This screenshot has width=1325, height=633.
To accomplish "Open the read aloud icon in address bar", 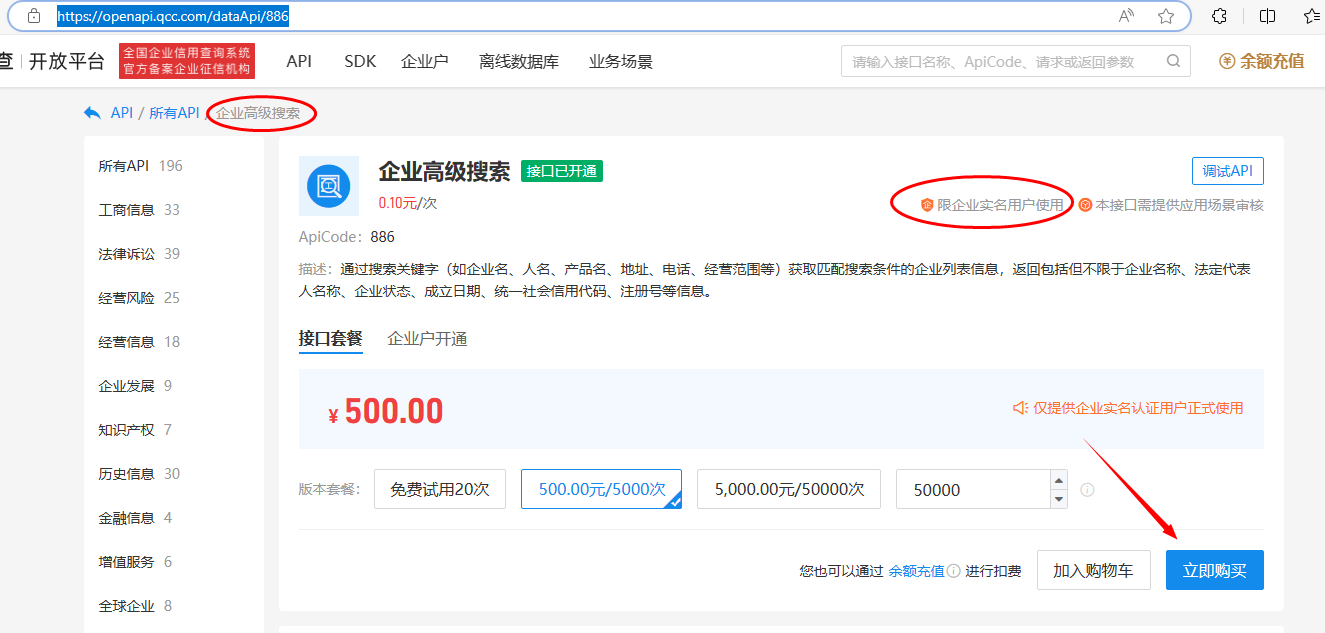I will [1126, 16].
